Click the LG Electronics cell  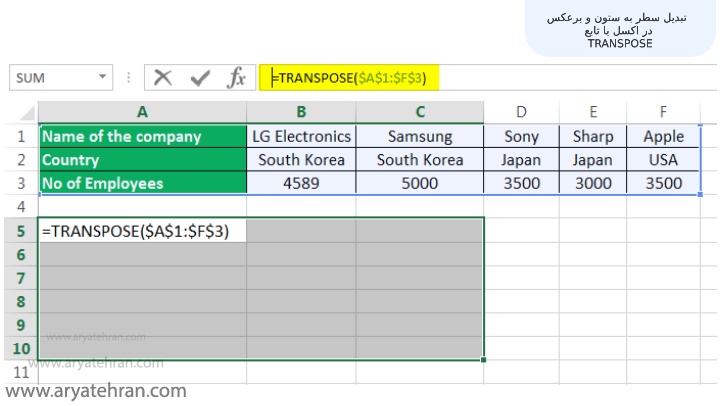tap(301, 137)
